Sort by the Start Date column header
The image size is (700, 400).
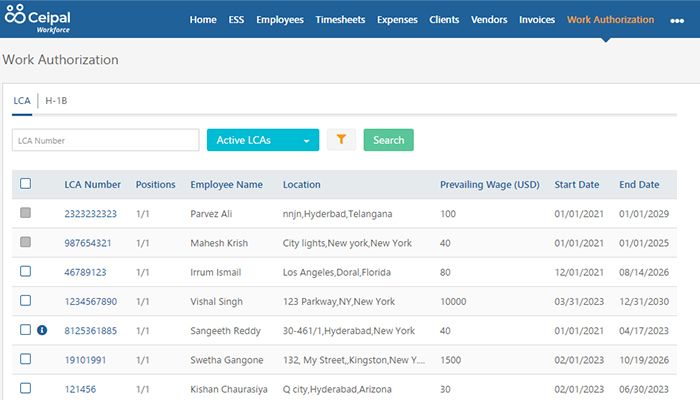point(576,185)
